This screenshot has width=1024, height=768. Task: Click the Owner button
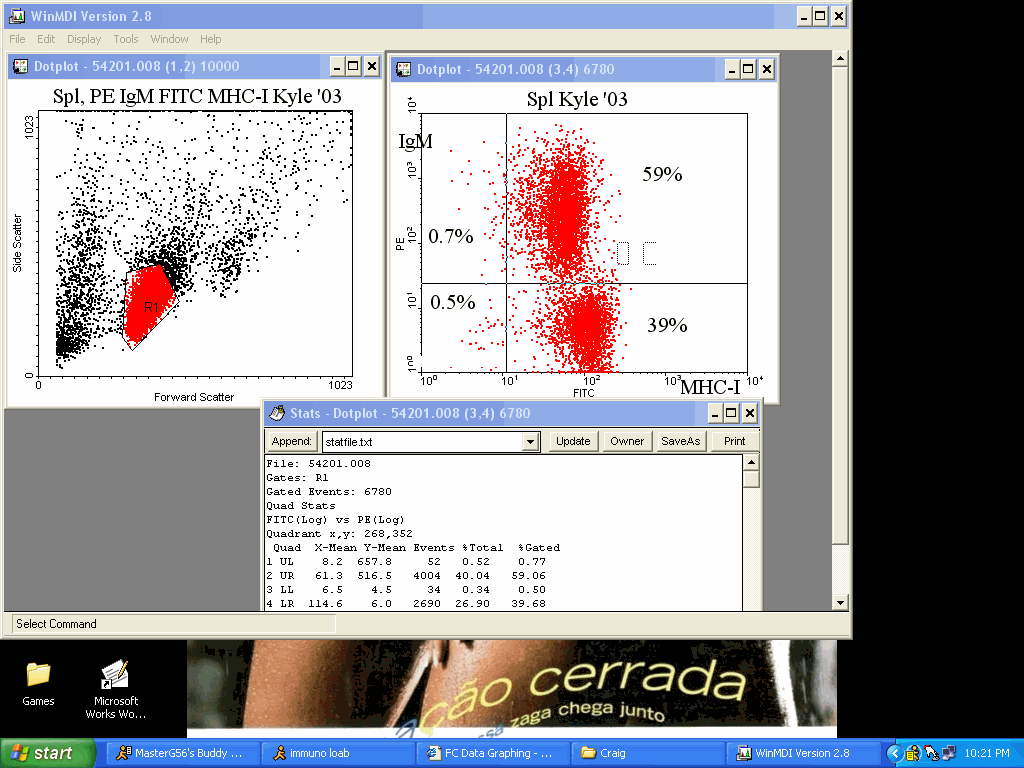click(627, 441)
